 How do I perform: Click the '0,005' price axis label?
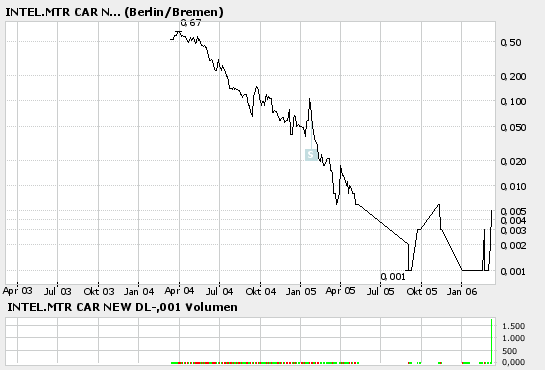pyautogui.click(x=513, y=212)
